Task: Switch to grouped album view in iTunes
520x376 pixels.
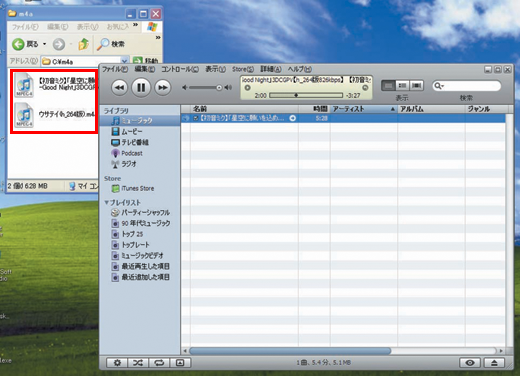Action: pyautogui.click(x=402, y=86)
